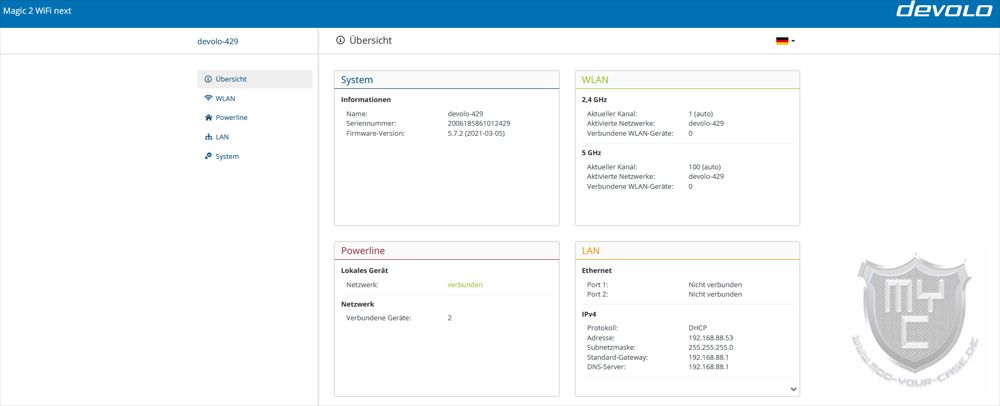
Task: Click serial number 2006185861012429
Action: tap(479, 123)
